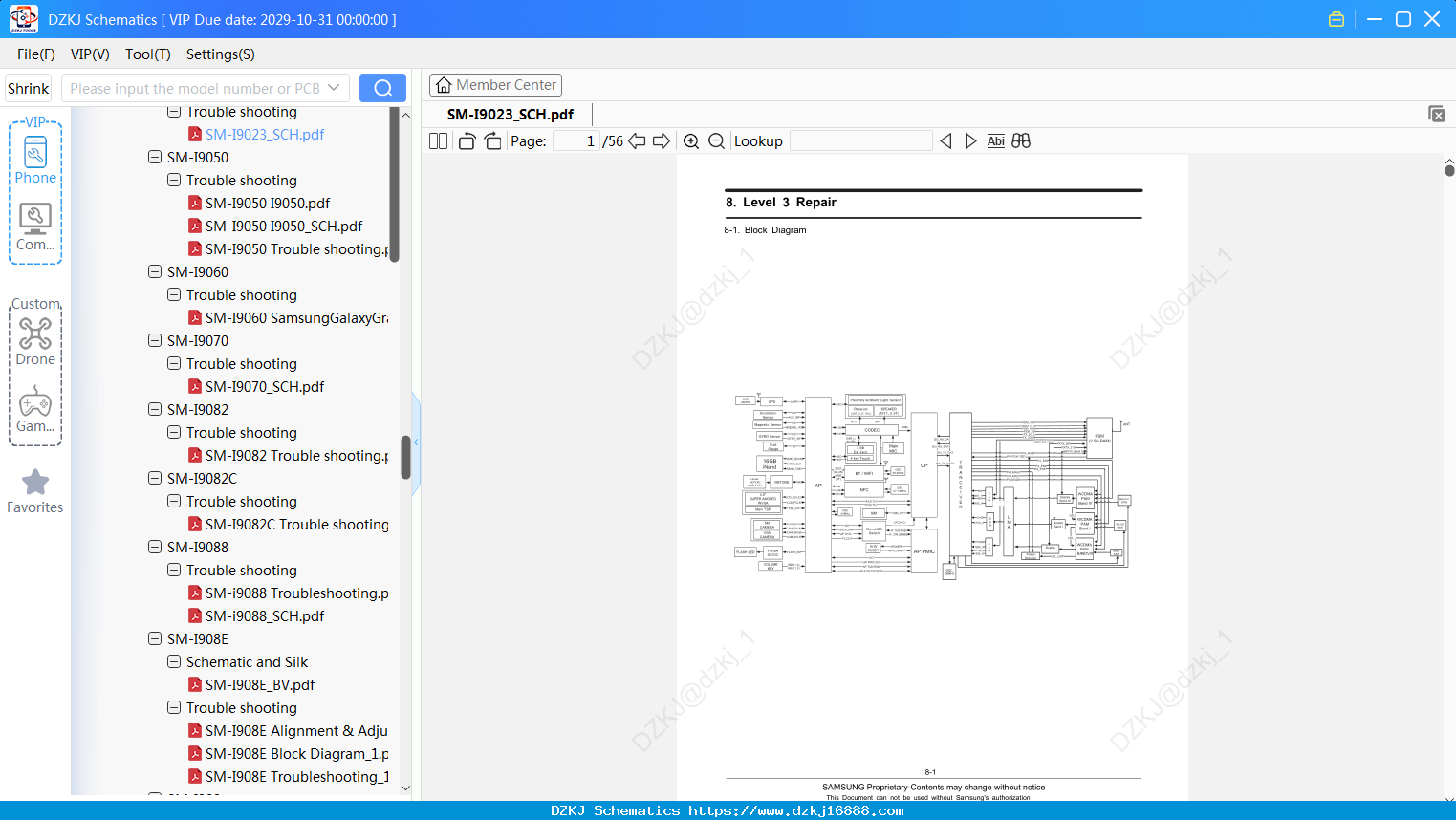Open Favorites
The image size is (1456, 820).
coord(35,492)
